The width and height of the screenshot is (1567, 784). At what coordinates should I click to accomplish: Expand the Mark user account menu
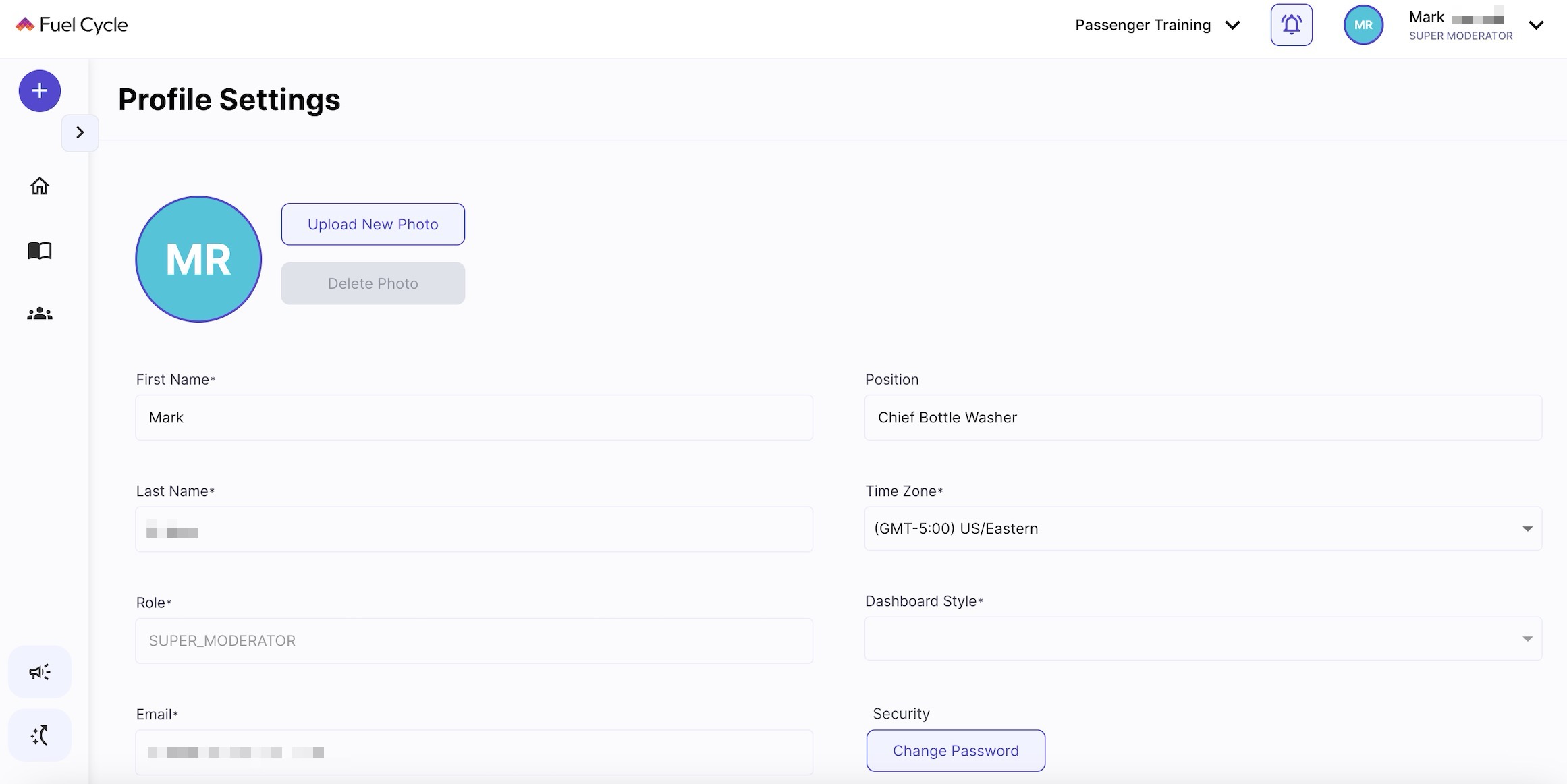pyautogui.click(x=1536, y=26)
